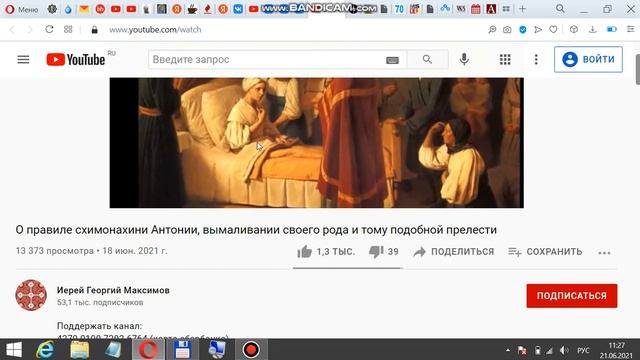The height and width of the screenshot is (360, 640).
Task: Click the site security padlock
Action: (x=94, y=30)
